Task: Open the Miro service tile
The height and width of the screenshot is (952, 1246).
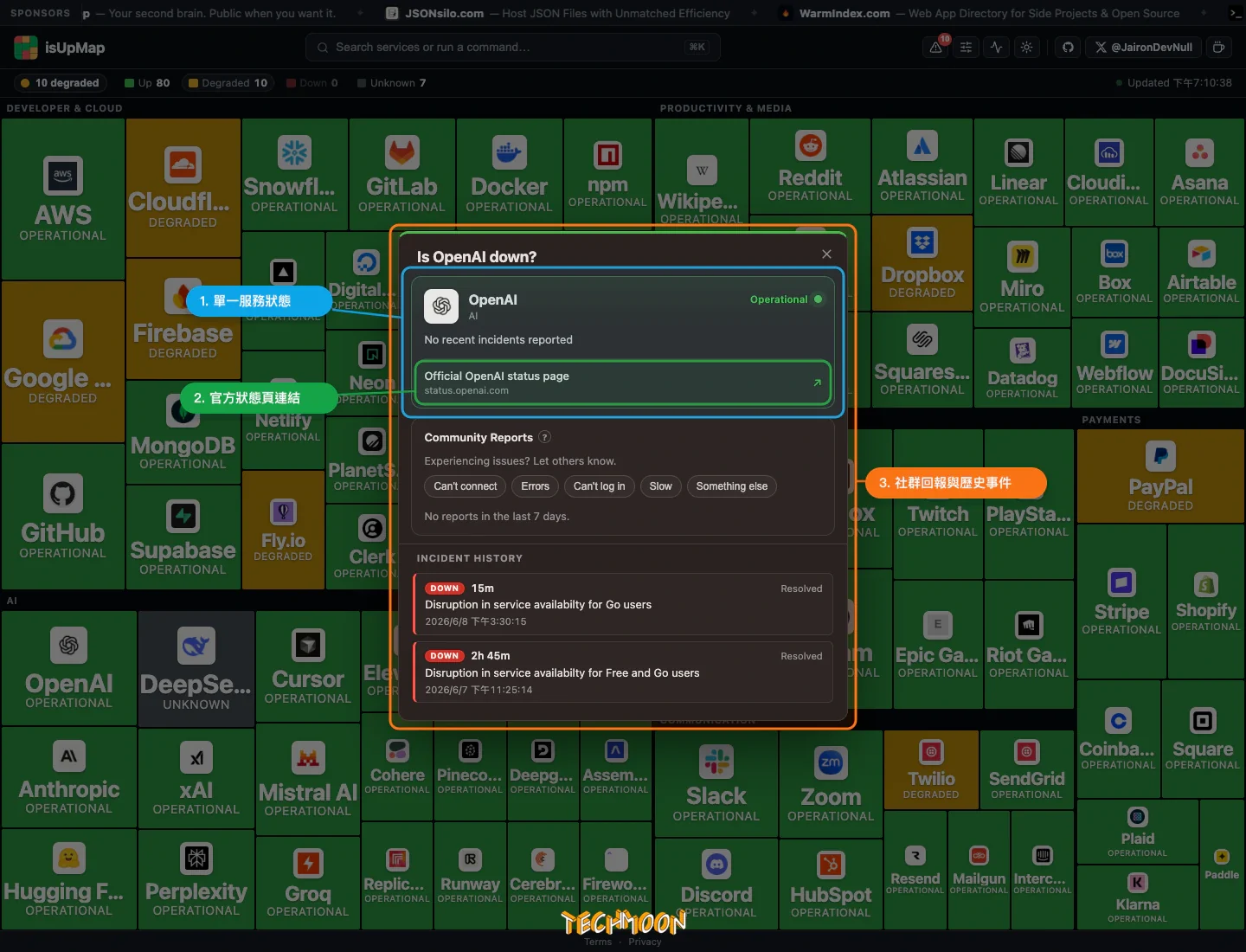Action: click(x=1022, y=278)
